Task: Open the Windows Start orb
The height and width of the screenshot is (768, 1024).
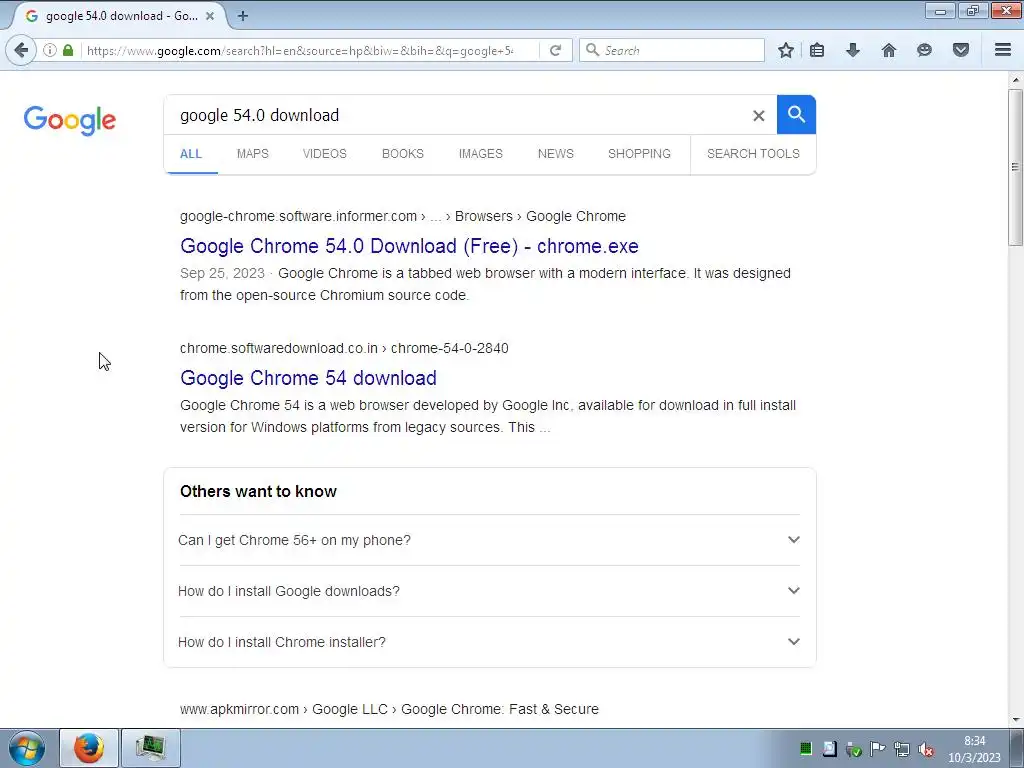Action: (26, 748)
